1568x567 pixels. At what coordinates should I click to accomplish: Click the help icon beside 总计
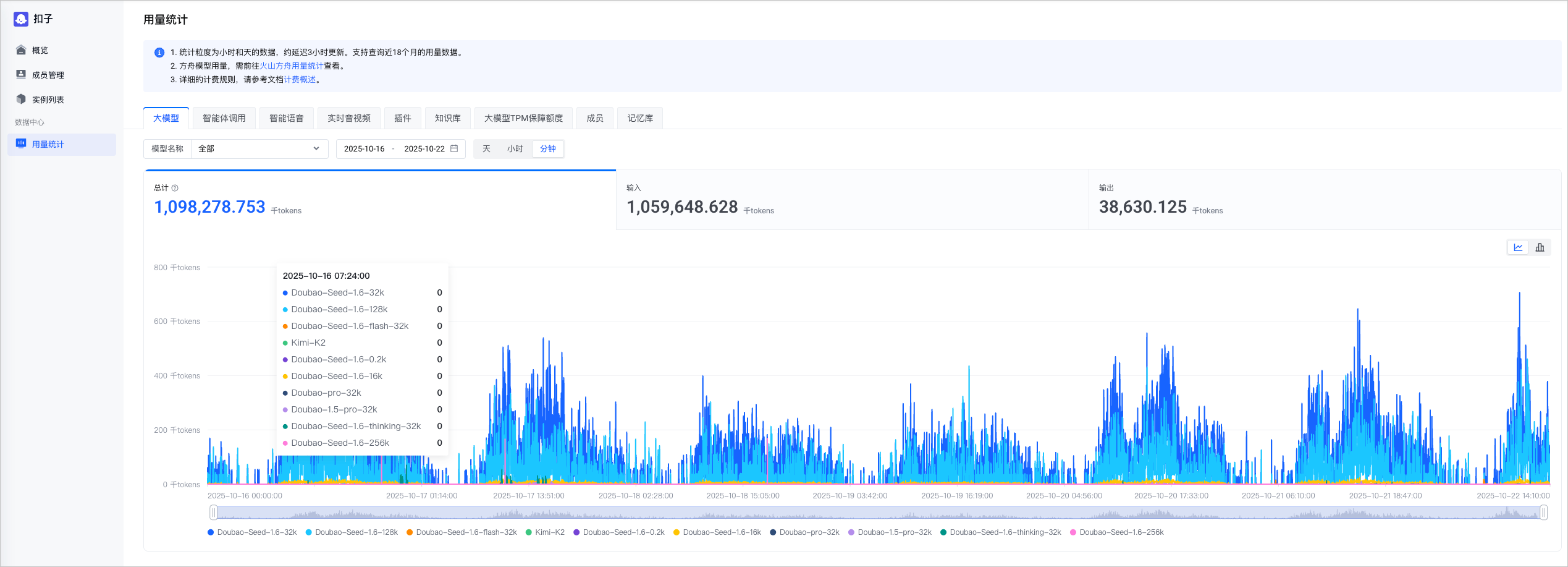pyautogui.click(x=175, y=188)
